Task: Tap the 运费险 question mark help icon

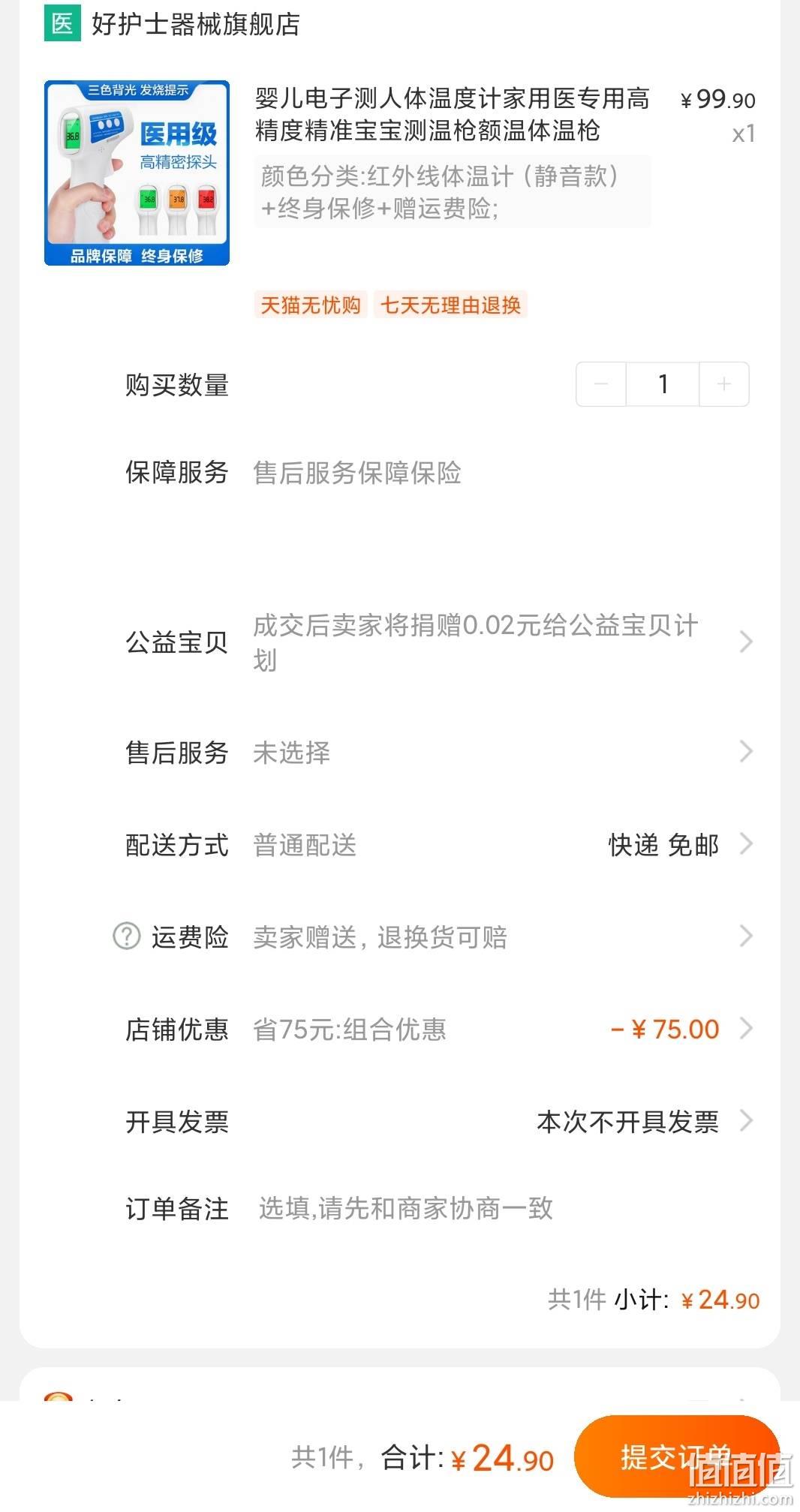Action: pos(127,936)
